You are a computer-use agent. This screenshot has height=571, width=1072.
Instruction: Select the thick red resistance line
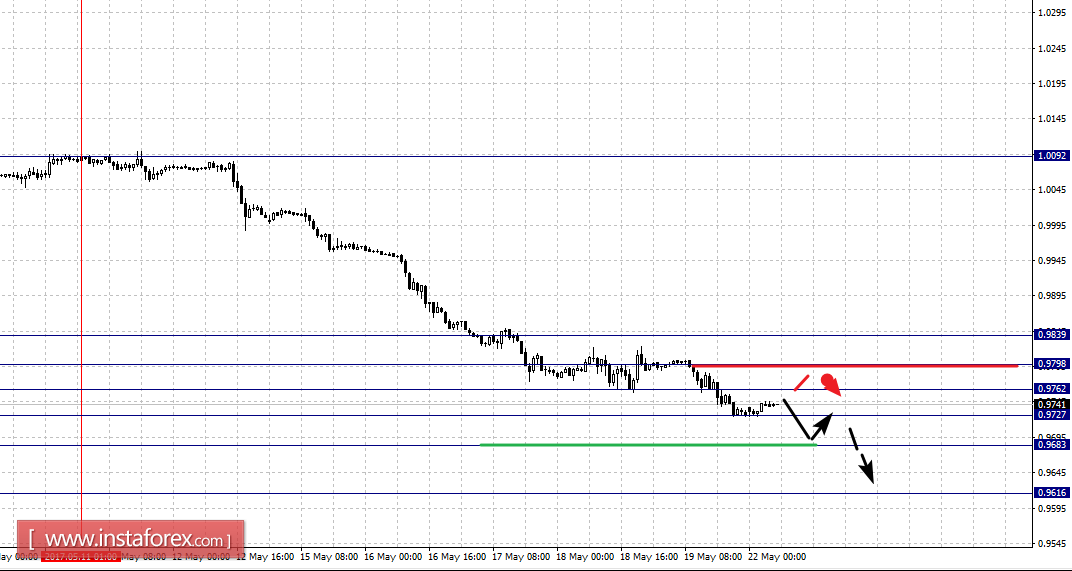tap(855, 366)
